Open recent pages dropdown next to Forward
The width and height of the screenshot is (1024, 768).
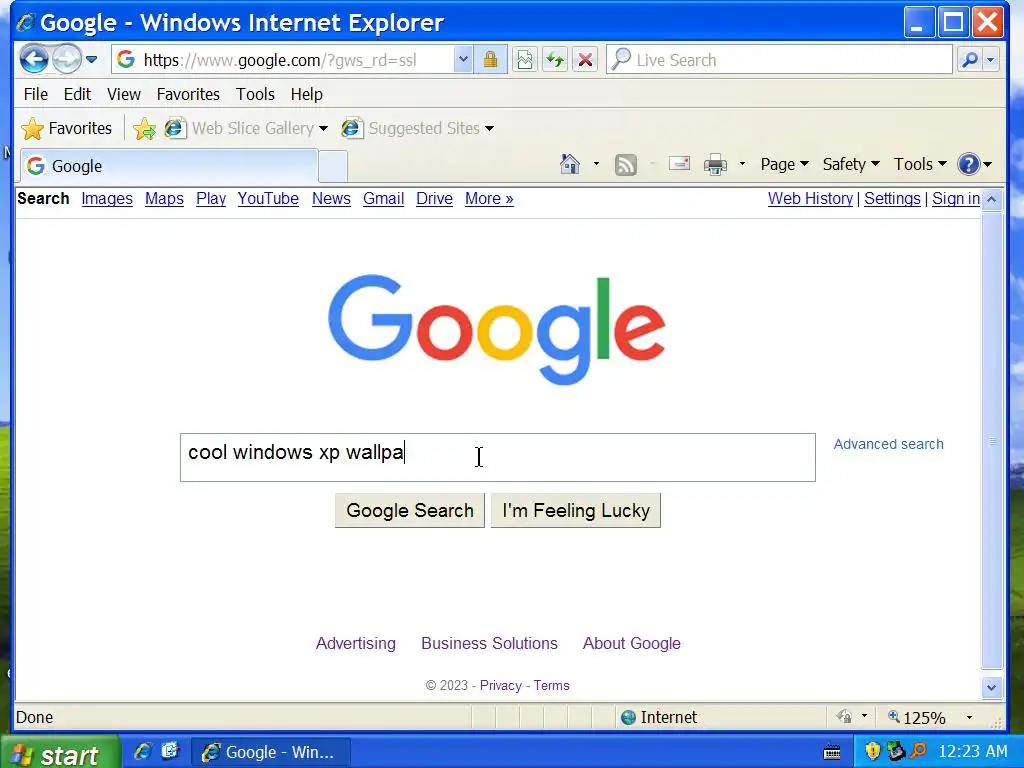coord(91,60)
